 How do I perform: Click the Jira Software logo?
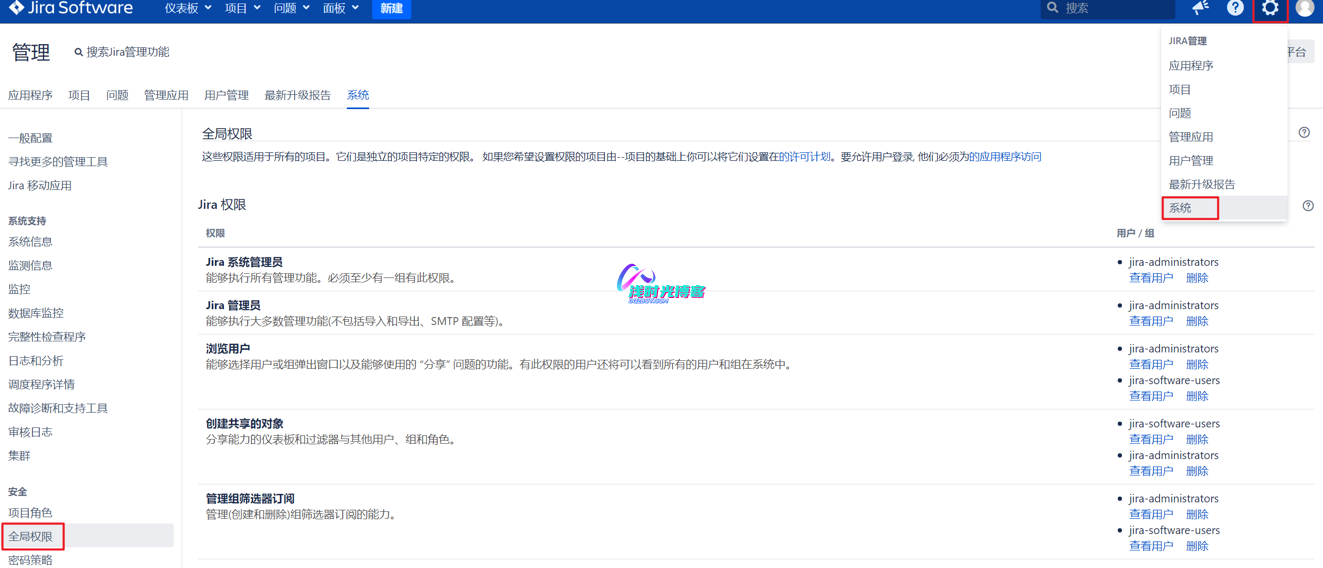pyautogui.click(x=71, y=8)
